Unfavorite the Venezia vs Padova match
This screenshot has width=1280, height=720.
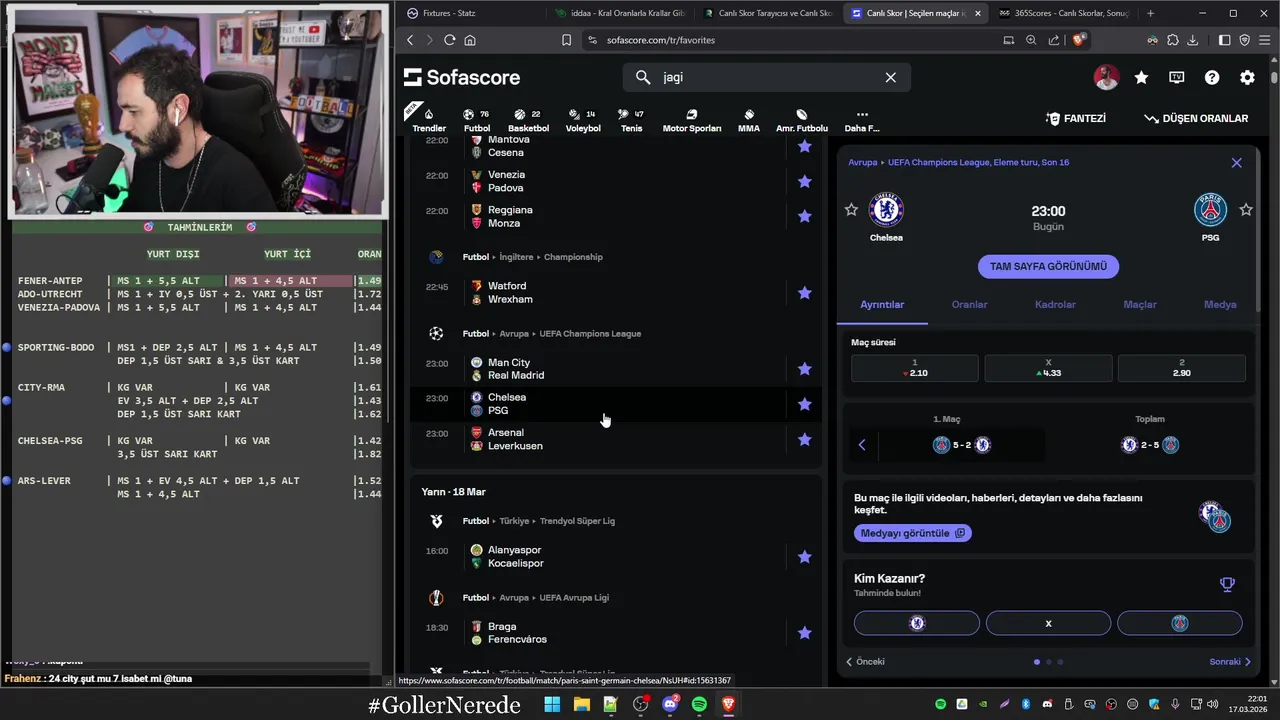pyautogui.click(x=804, y=181)
